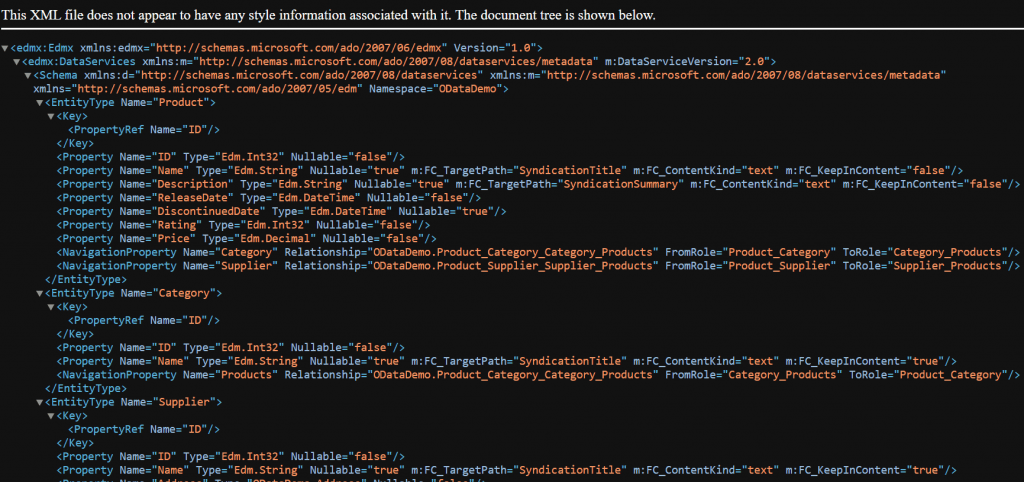1024x482 pixels.
Task: Collapse the edmx:DataServices node triangle
Action: point(16,61)
